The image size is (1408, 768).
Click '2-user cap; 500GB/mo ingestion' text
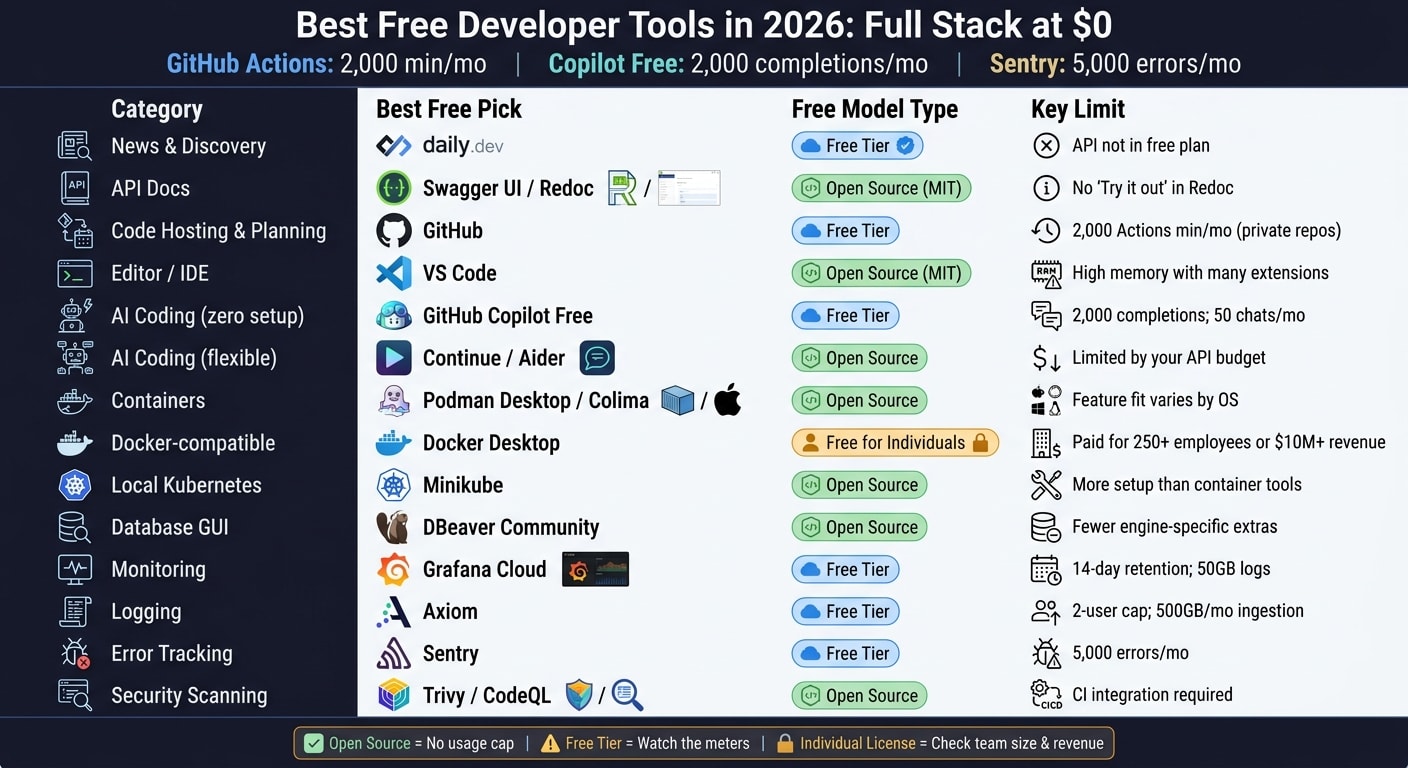(1188, 611)
